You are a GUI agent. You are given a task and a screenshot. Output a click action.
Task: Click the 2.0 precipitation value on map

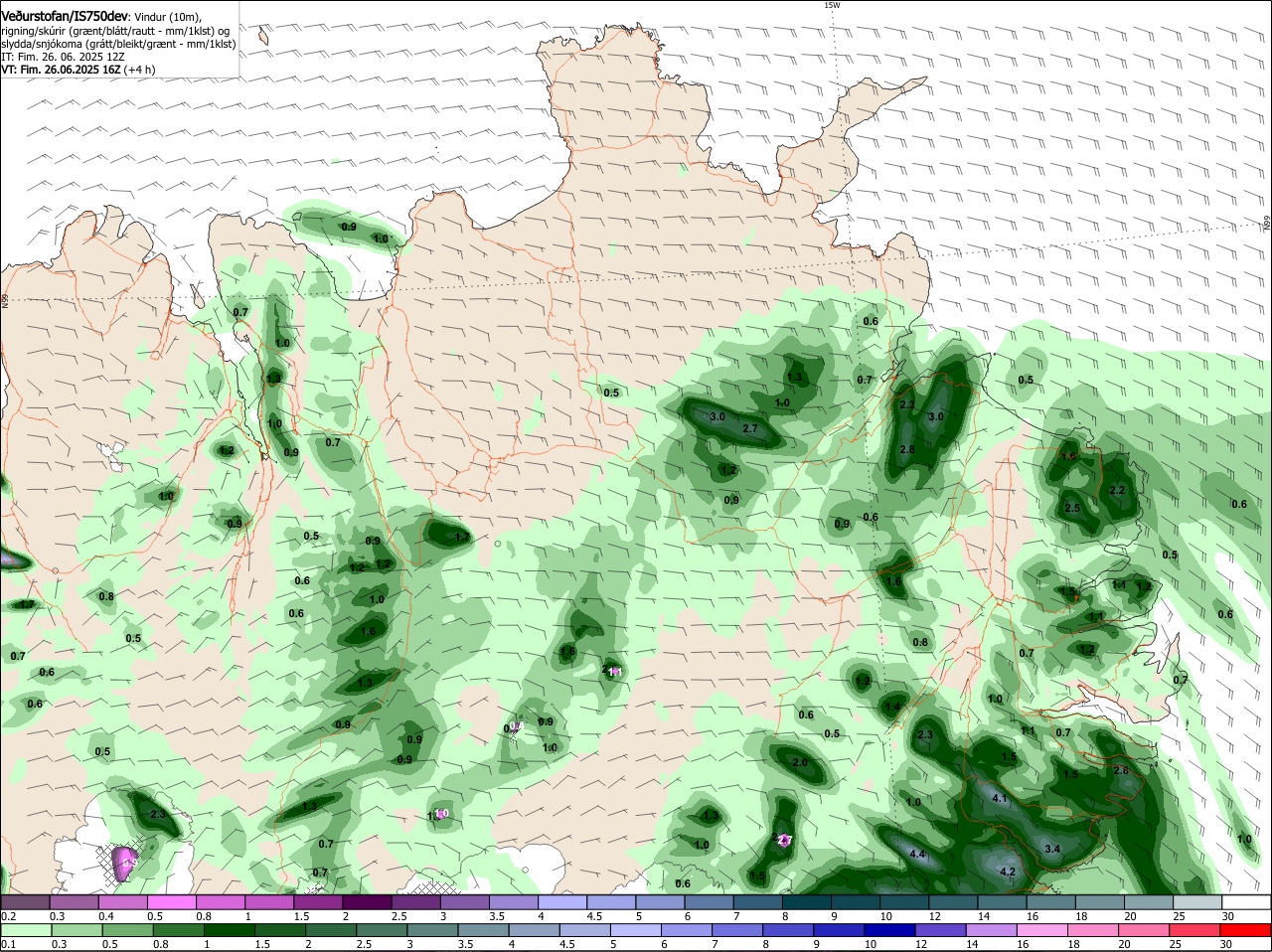point(800,762)
